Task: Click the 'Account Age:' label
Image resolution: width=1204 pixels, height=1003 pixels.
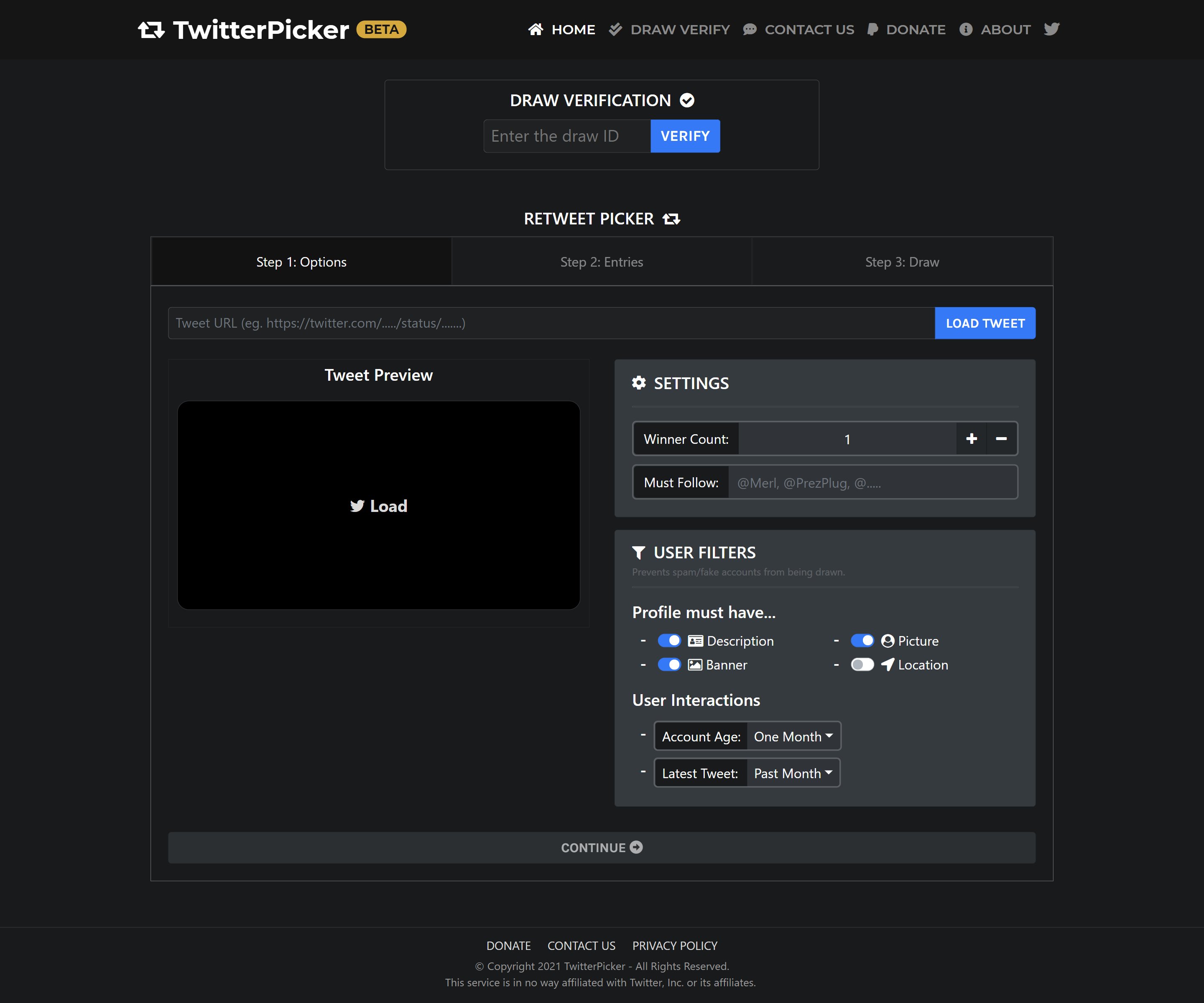Action: [701, 736]
